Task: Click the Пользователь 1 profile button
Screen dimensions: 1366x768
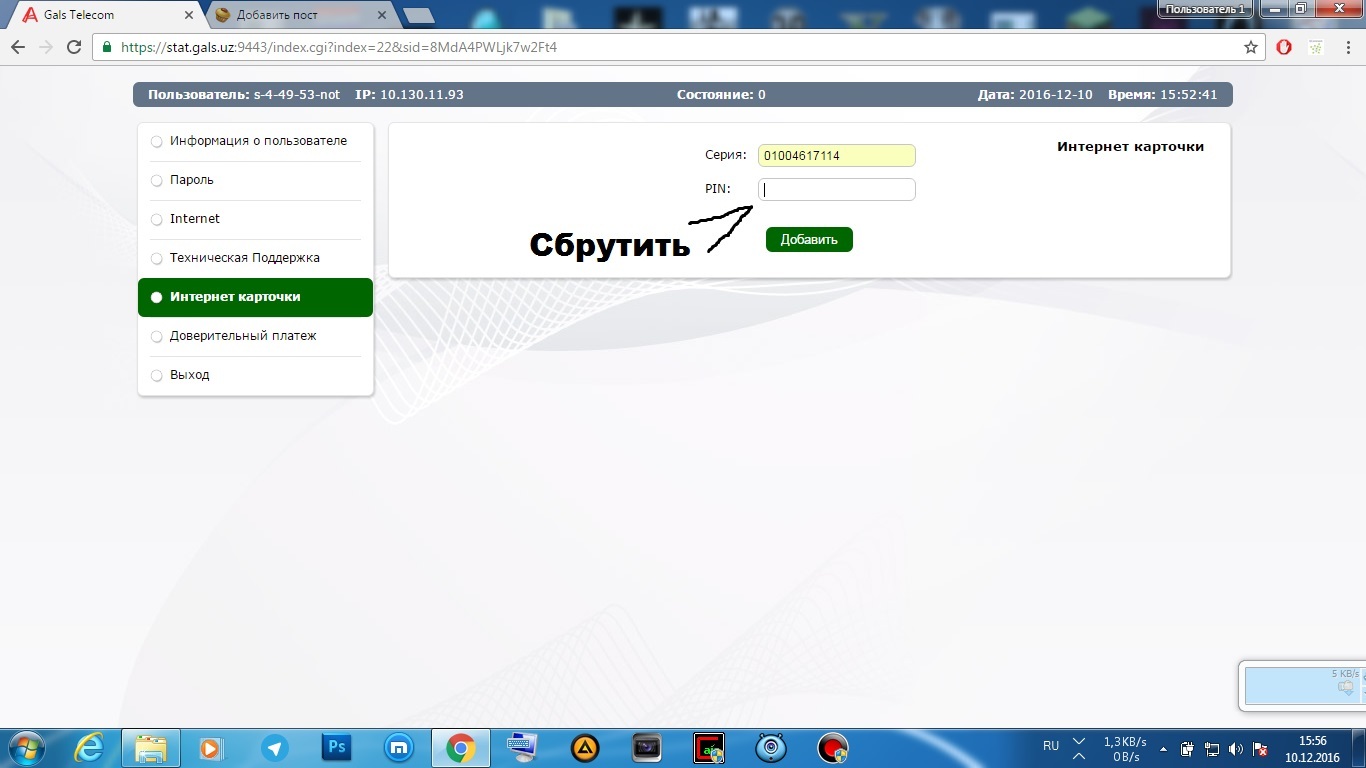Action: pyautogui.click(x=1206, y=8)
